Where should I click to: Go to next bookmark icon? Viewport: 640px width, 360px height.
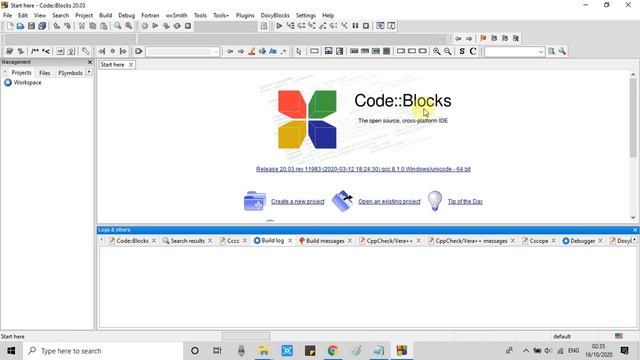tap(505, 38)
